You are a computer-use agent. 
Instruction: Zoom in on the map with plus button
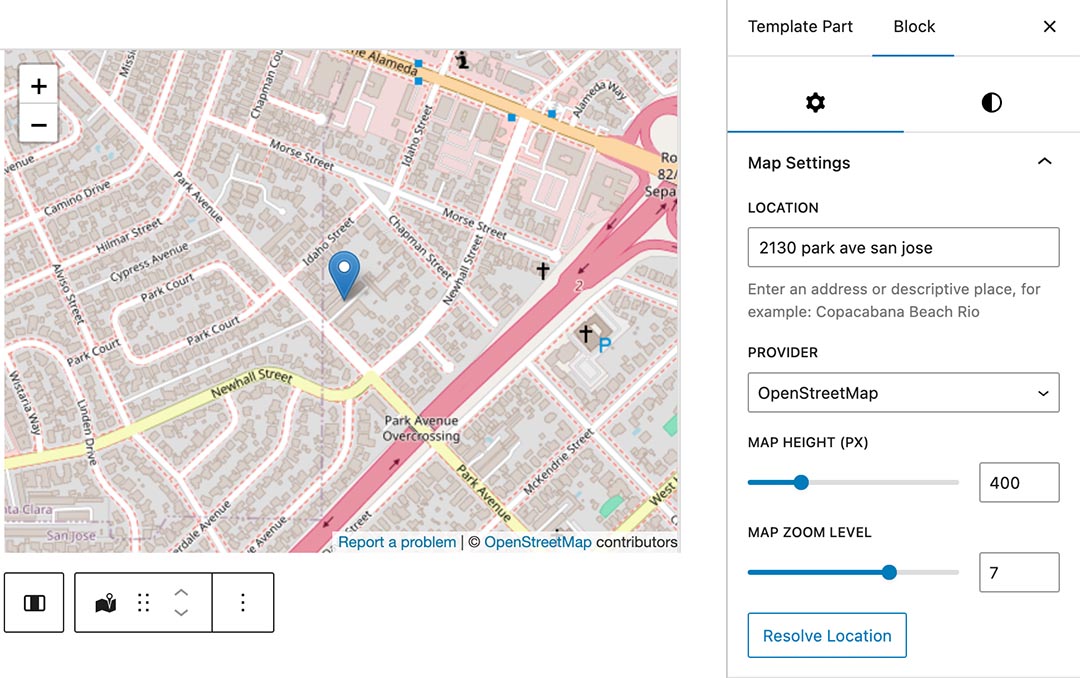38,85
